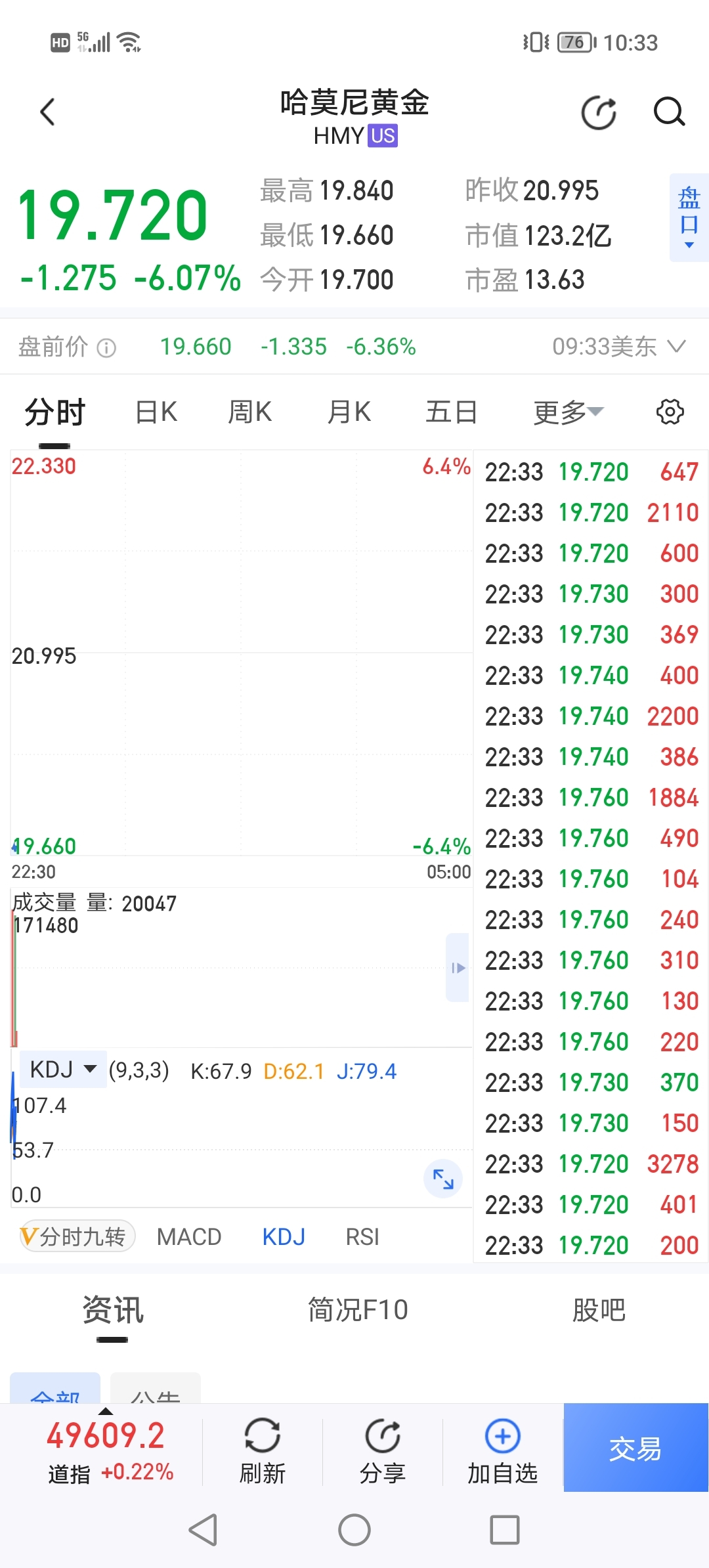The width and height of the screenshot is (709, 1568).
Task: Switch to the 简况F10 tab
Action: click(358, 1311)
